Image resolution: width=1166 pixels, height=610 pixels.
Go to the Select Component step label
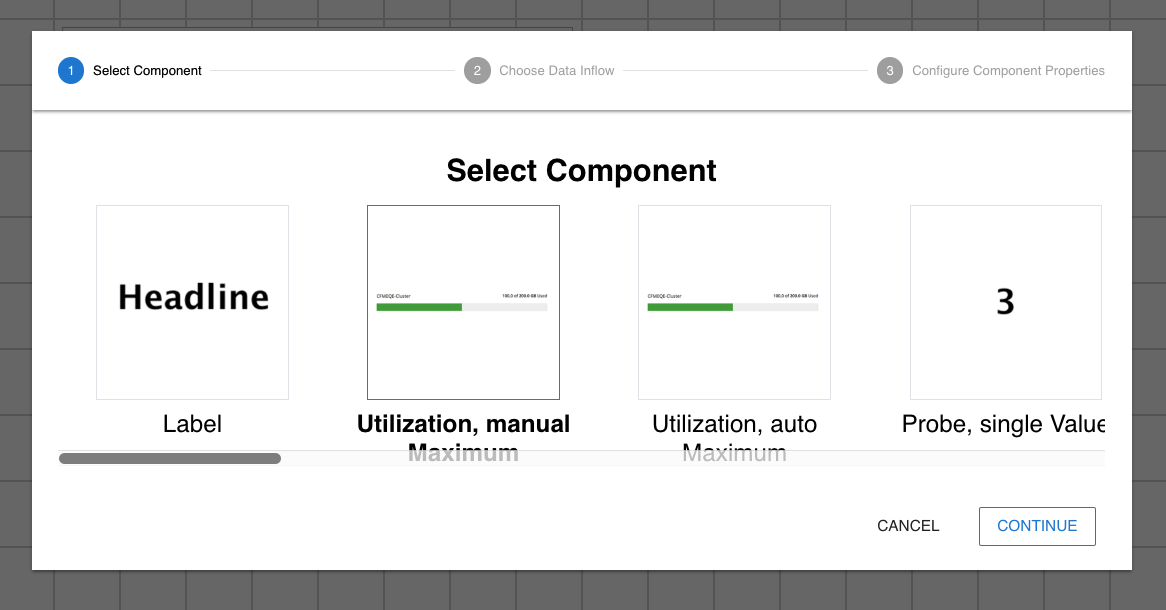point(147,71)
